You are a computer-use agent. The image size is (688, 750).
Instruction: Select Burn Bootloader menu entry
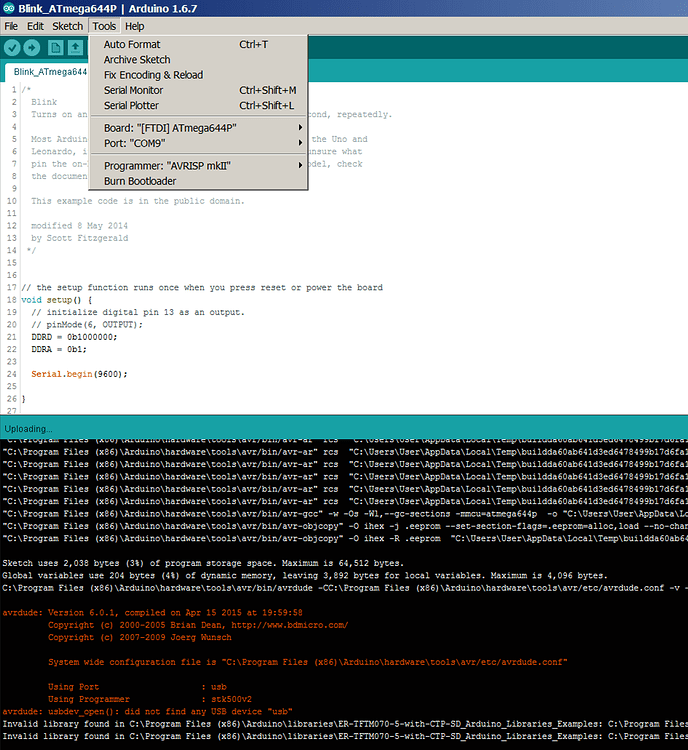[x=198, y=181]
